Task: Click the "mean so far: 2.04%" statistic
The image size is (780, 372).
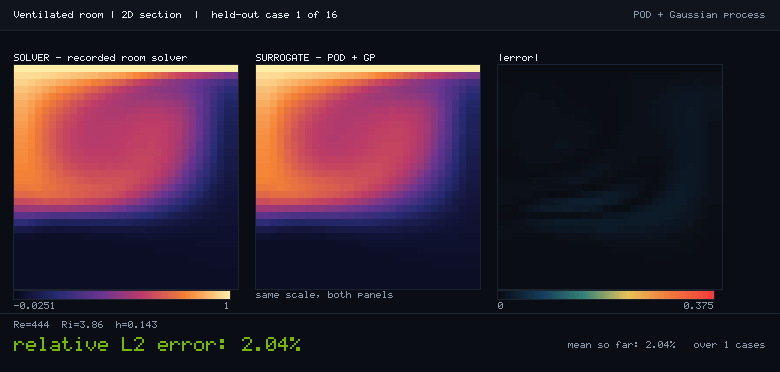Action: [621, 345]
